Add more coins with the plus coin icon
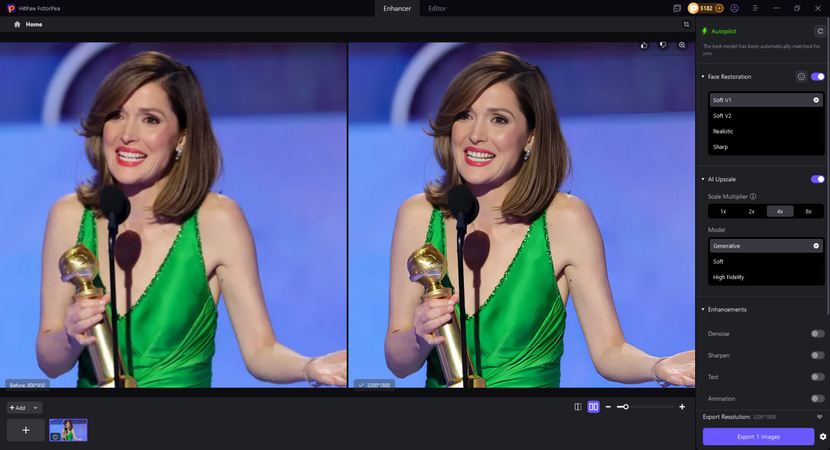 (719, 8)
